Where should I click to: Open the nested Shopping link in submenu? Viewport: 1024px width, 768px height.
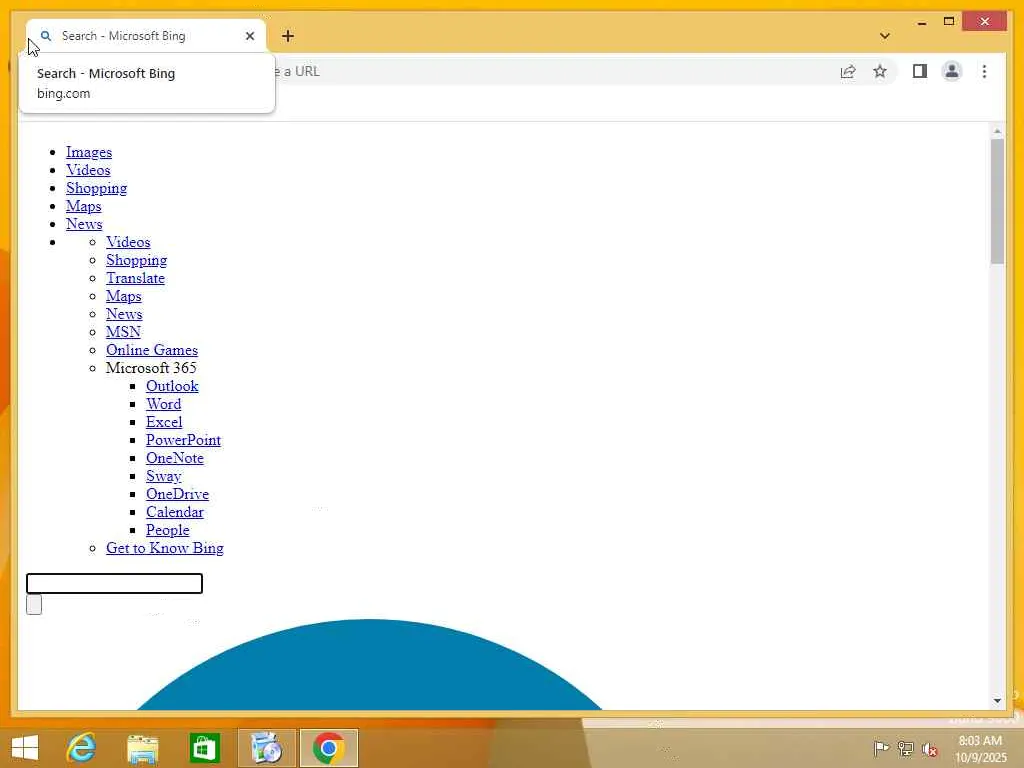[136, 260]
